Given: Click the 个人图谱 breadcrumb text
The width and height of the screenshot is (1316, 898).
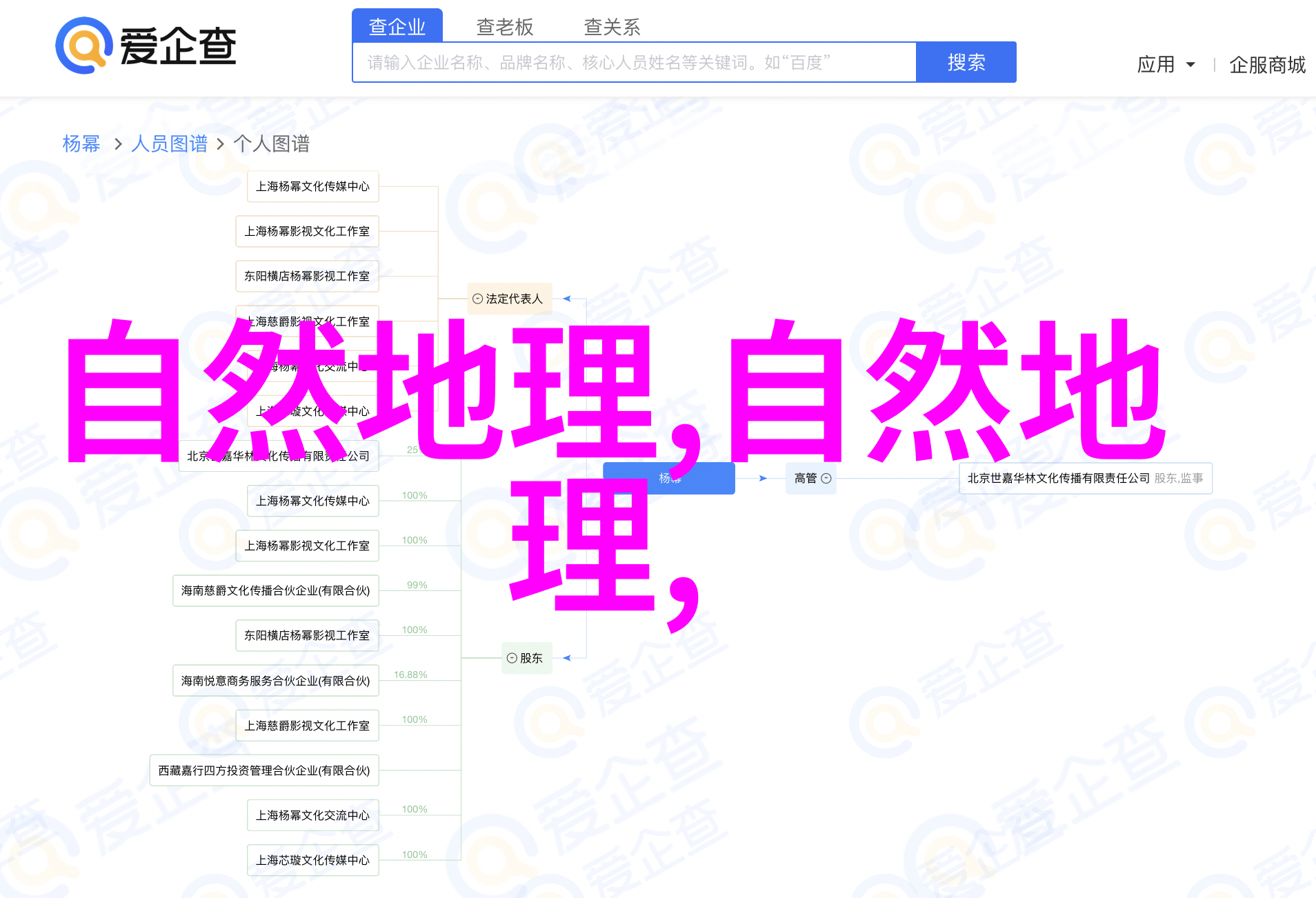Looking at the screenshot, I should coord(272,143).
